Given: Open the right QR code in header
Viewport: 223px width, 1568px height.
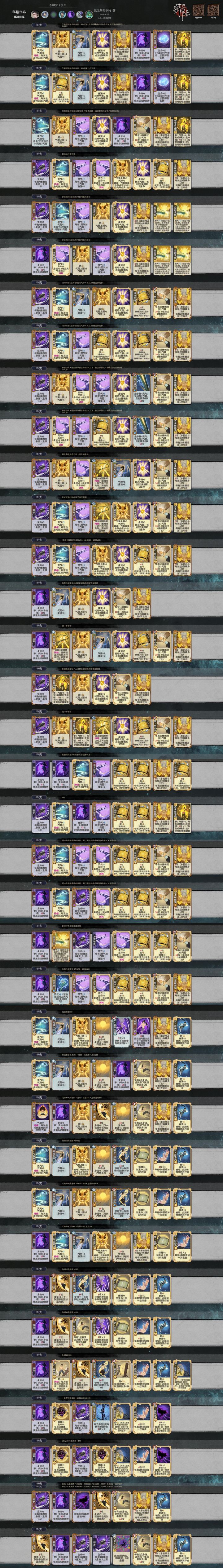Looking at the screenshot, I should click(x=213, y=9).
